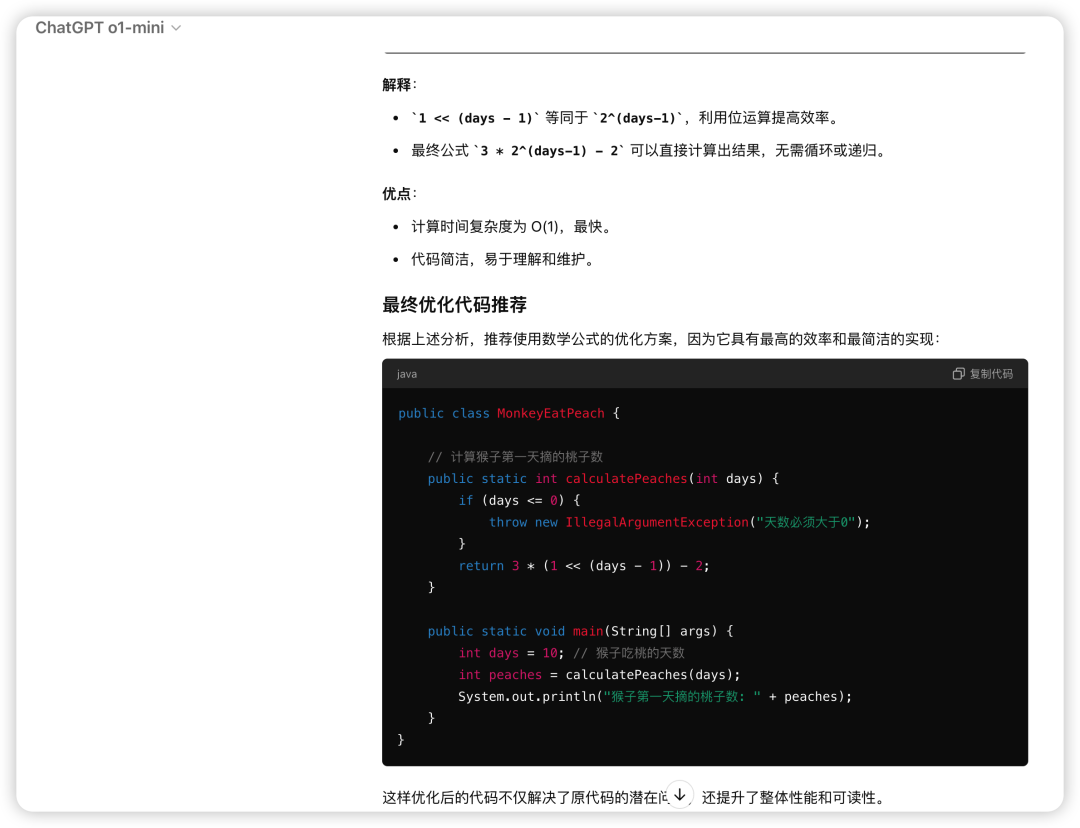Click the 计算猴子第一天摘的桃子数 code comment

[x=515, y=457]
